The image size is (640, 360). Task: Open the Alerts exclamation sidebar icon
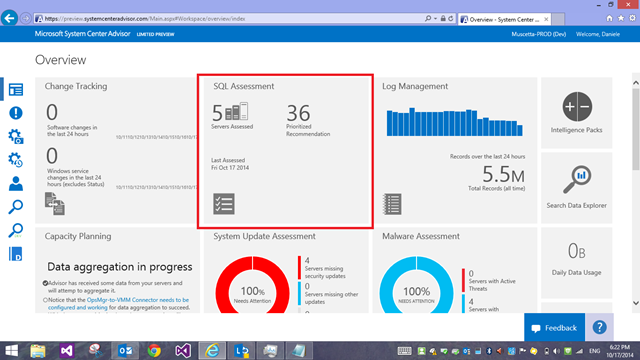pyautogui.click(x=16, y=113)
